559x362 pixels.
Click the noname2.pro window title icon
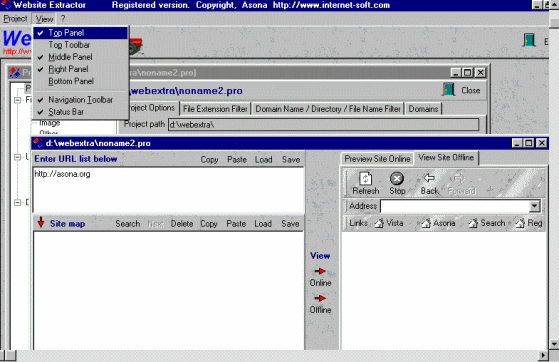click(x=38, y=143)
